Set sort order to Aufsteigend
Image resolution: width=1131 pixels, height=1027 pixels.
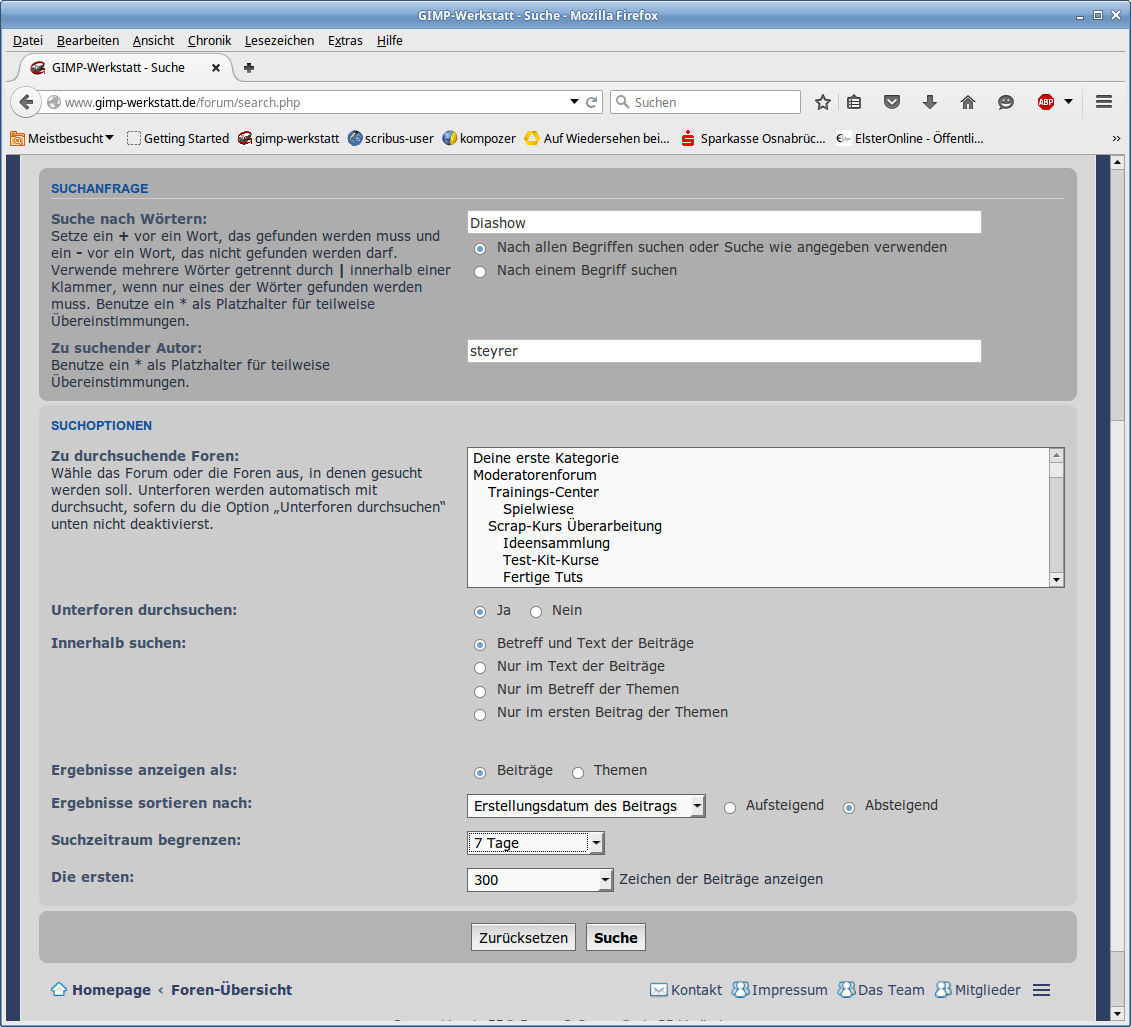730,807
